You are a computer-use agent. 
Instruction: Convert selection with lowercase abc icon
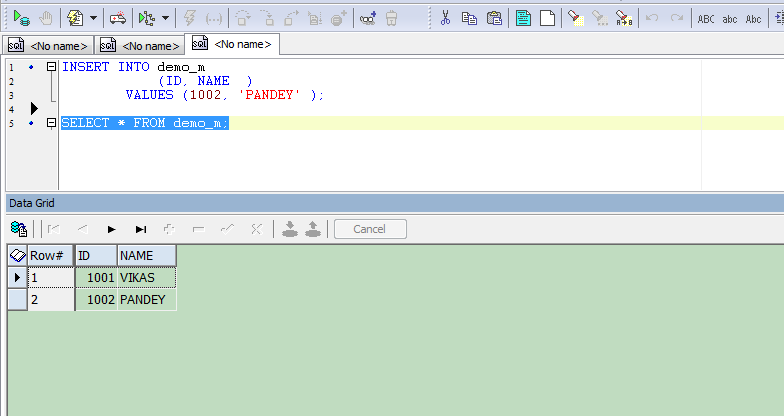pyautogui.click(x=730, y=18)
